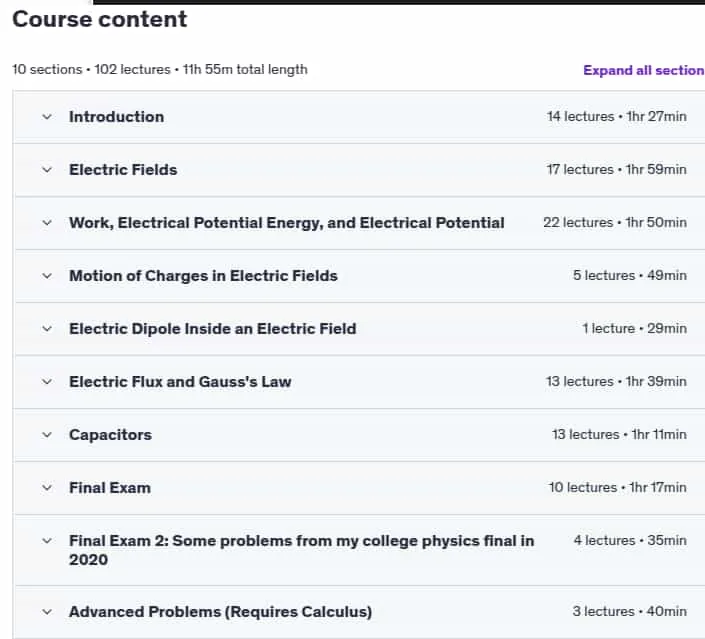Expand Advanced Problems chevron
Viewport: 705px width, 639px height.
coord(47,612)
